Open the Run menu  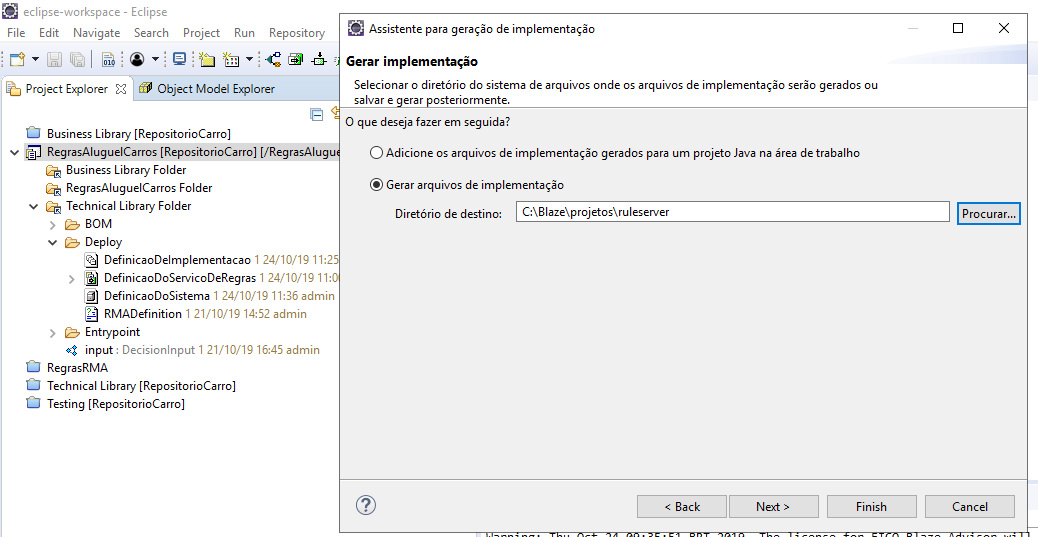(244, 32)
